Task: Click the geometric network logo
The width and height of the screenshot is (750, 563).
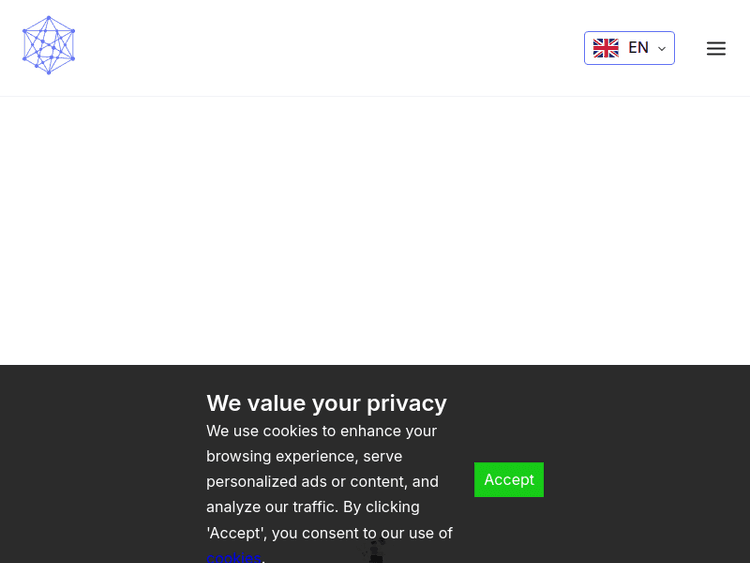Action: coord(48,45)
